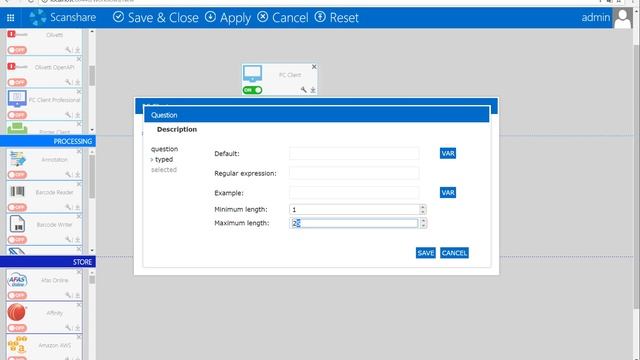640x360 pixels.
Task: Open wrench settings for Afas Online
Action: (x=68, y=295)
